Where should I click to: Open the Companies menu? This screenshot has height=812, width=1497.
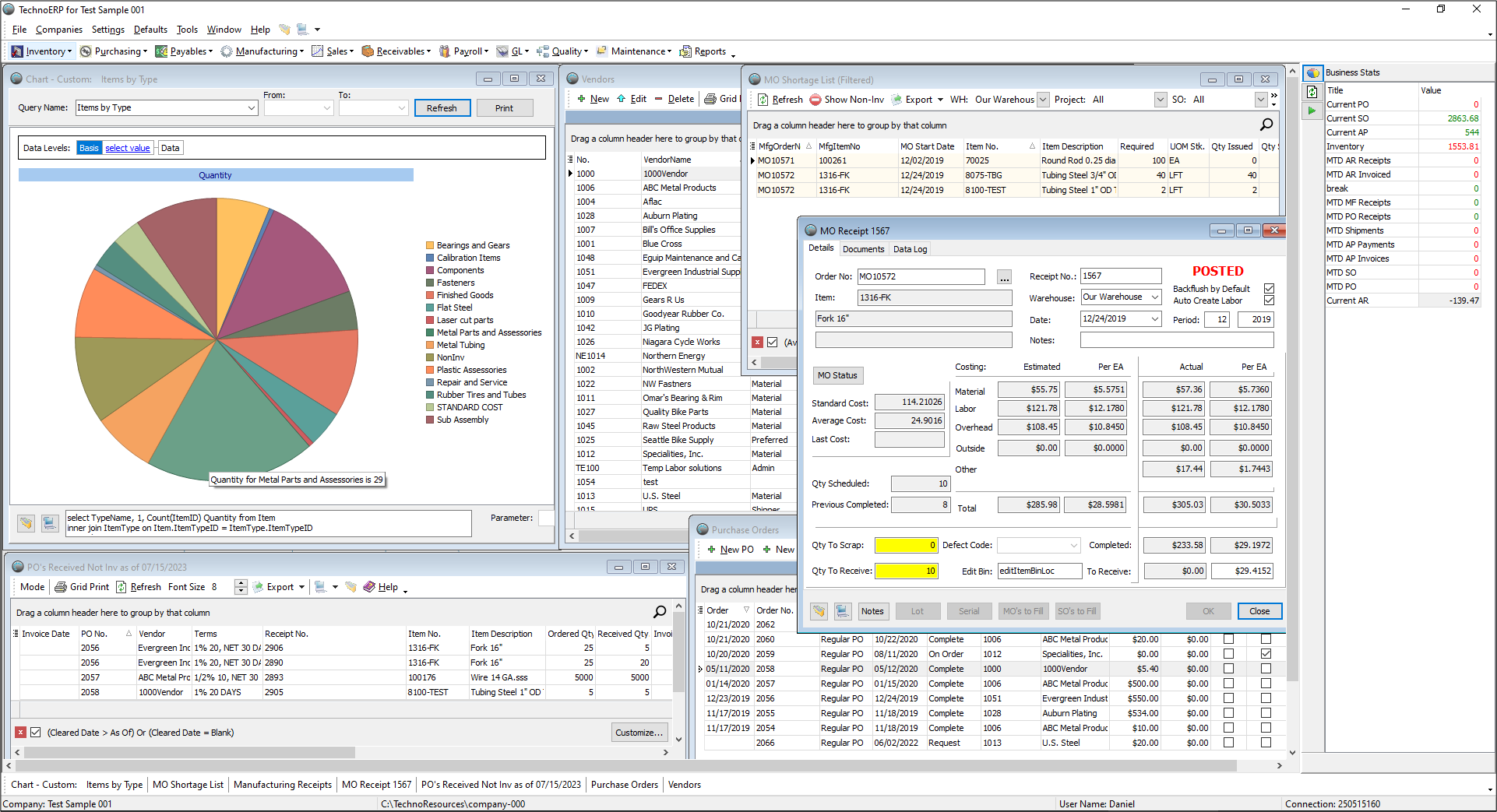pyautogui.click(x=58, y=30)
